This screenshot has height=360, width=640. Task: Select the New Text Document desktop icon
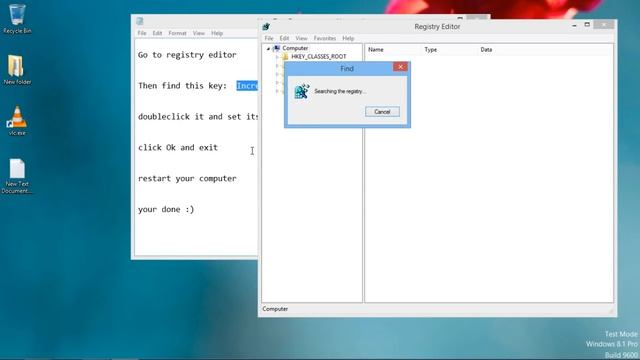click(x=17, y=176)
